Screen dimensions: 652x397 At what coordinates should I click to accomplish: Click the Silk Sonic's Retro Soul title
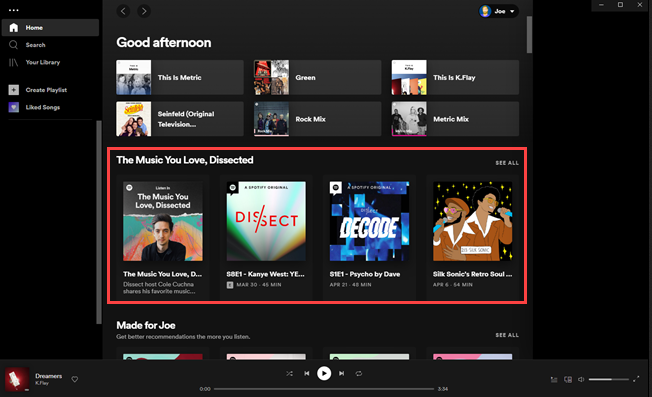[472, 274]
